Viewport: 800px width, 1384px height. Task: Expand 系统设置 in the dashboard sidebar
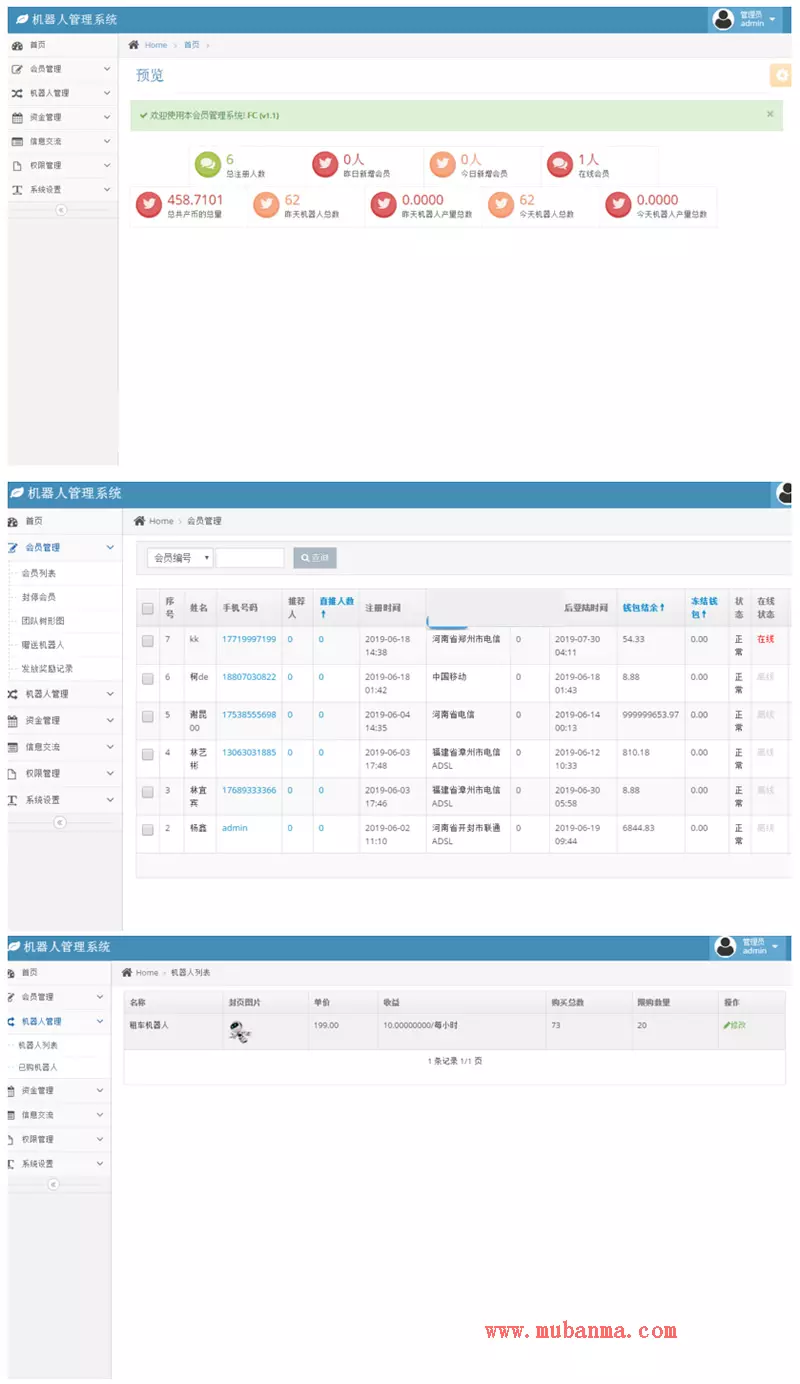point(60,189)
